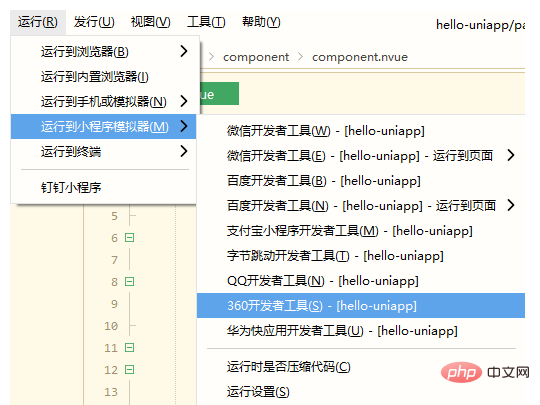Screen dimensions: 540x405
Task: Choose 钉钉小程序 from the run menu
Action: coord(104,188)
